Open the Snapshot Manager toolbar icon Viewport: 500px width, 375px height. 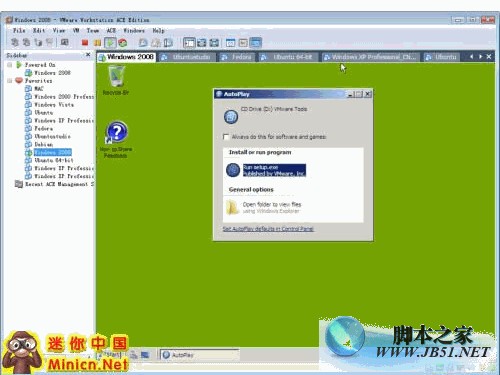(168, 43)
